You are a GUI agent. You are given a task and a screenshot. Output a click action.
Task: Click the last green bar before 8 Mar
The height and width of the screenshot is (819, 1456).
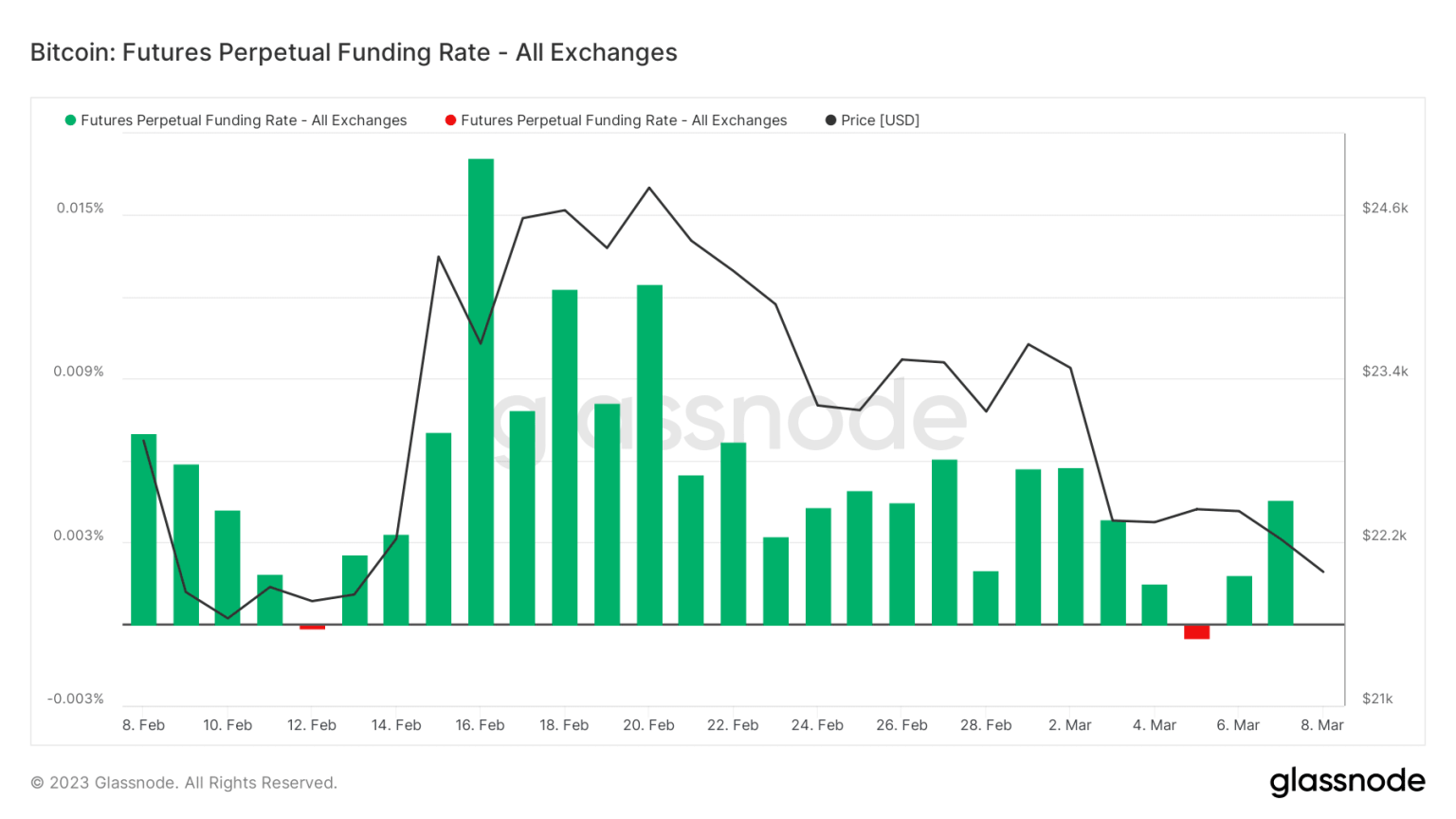tap(1281, 562)
